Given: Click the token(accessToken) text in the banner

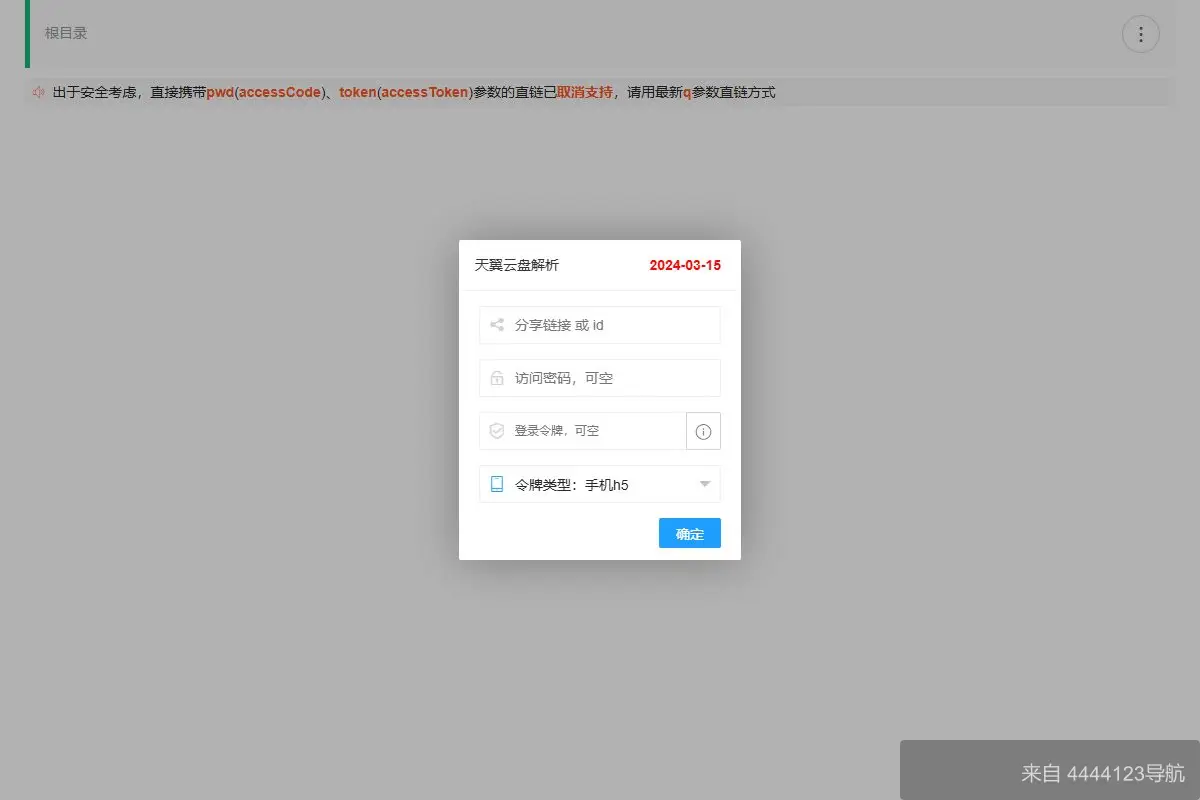Looking at the screenshot, I should coord(405,92).
